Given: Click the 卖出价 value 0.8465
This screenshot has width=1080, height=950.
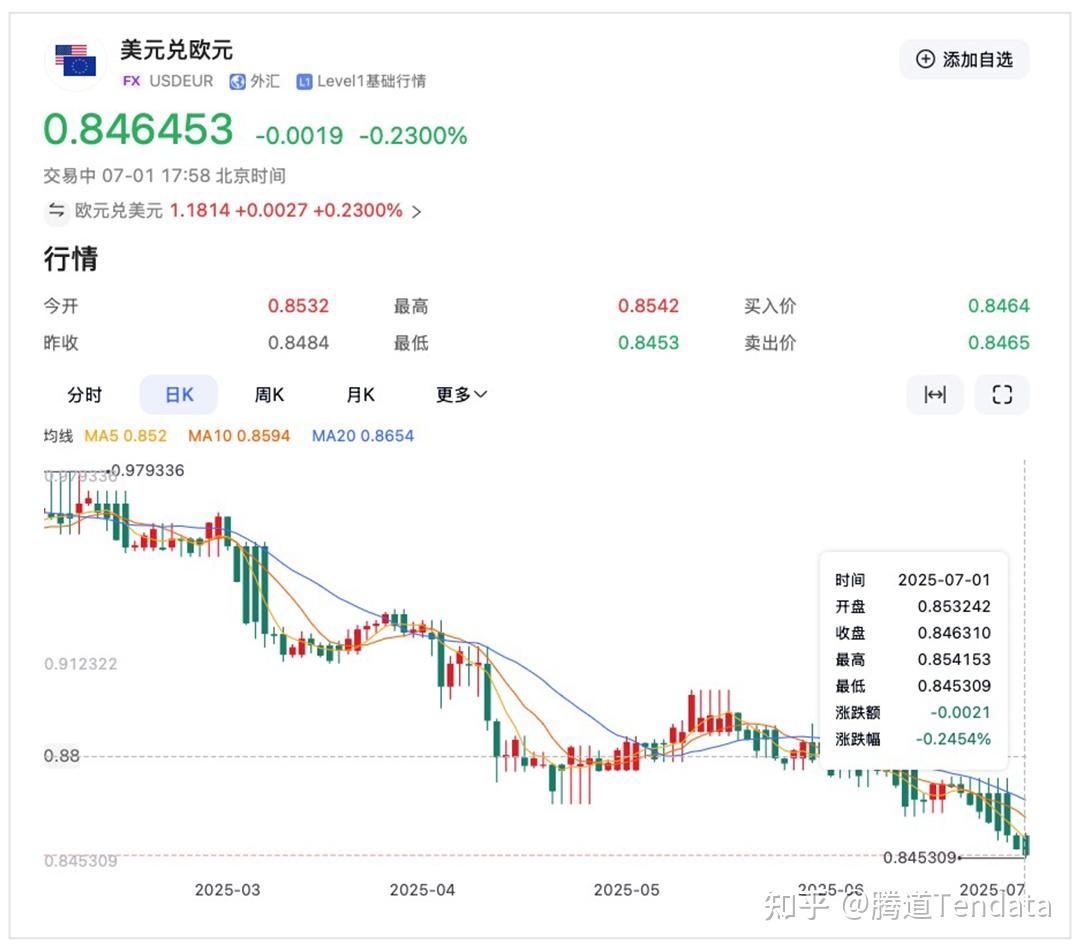Looking at the screenshot, I should (x=999, y=343).
